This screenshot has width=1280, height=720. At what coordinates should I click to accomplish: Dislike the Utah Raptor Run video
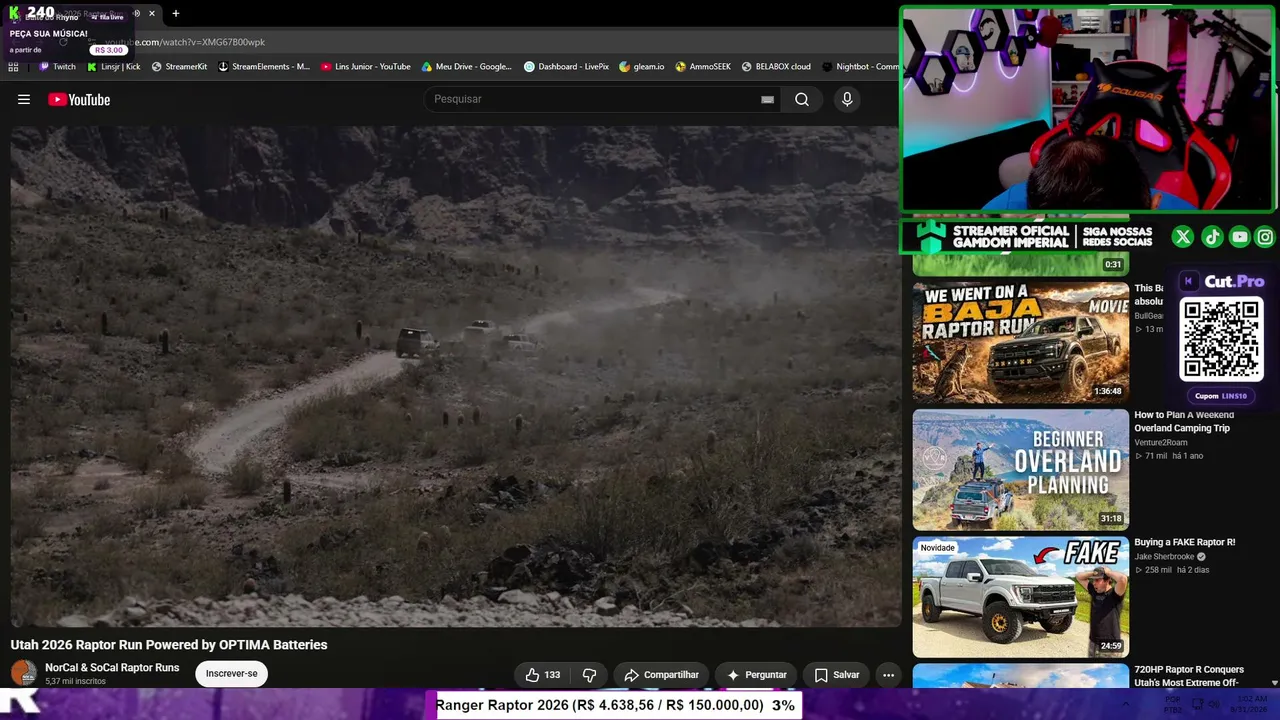[589, 675]
